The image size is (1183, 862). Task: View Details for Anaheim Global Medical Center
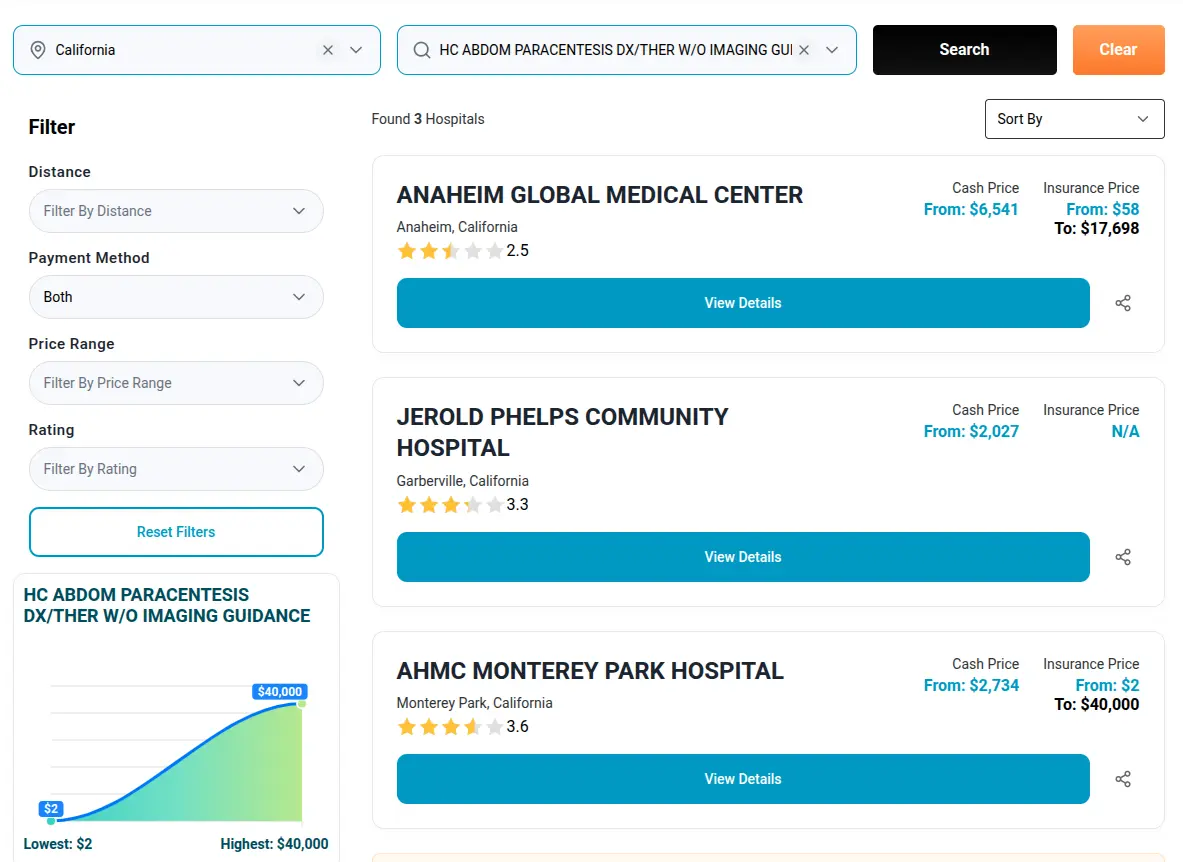coord(742,303)
